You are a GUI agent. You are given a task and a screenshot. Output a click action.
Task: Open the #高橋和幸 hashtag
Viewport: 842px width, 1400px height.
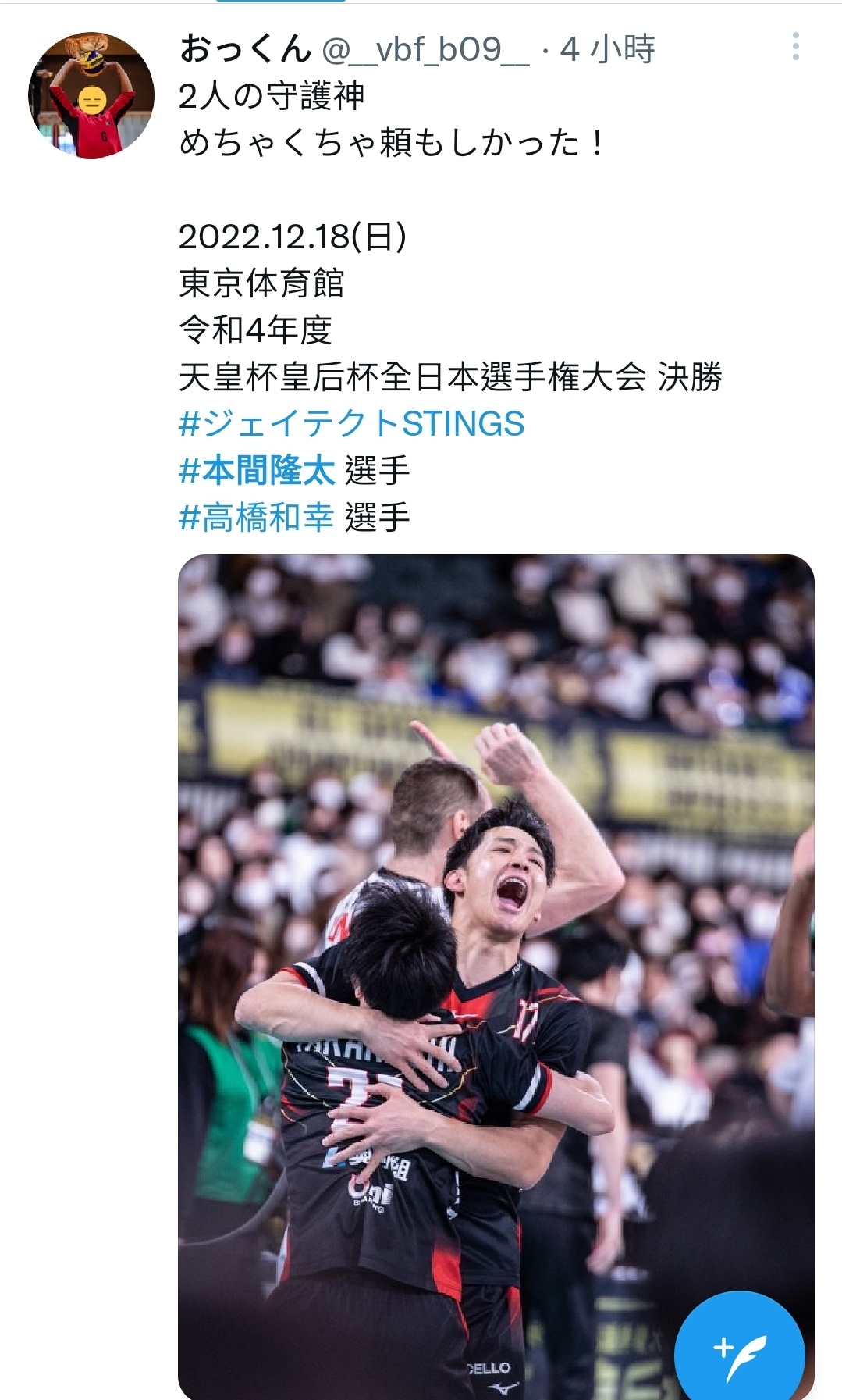click(x=257, y=518)
